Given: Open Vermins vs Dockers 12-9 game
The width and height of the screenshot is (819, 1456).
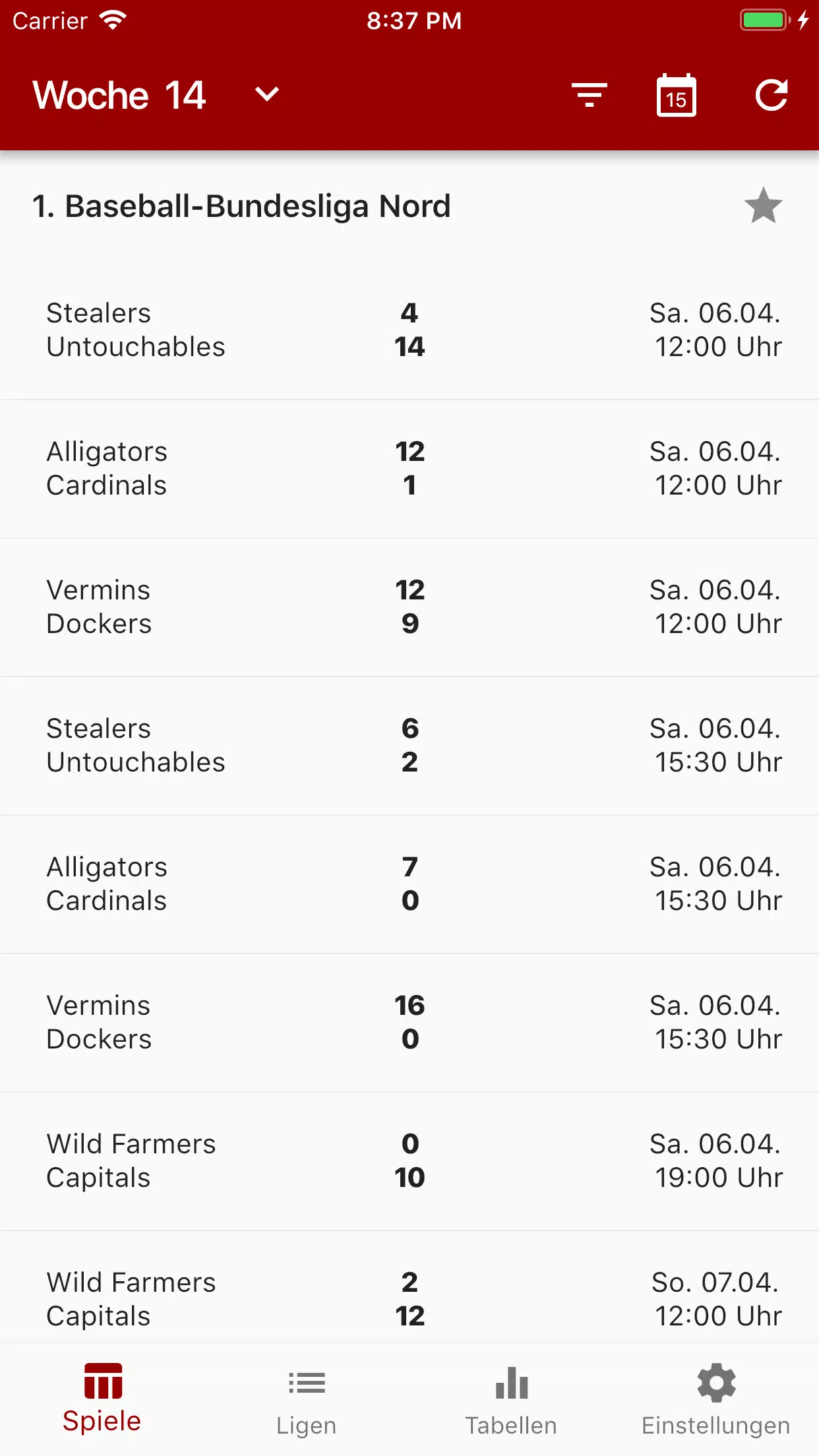Looking at the screenshot, I should [x=409, y=607].
